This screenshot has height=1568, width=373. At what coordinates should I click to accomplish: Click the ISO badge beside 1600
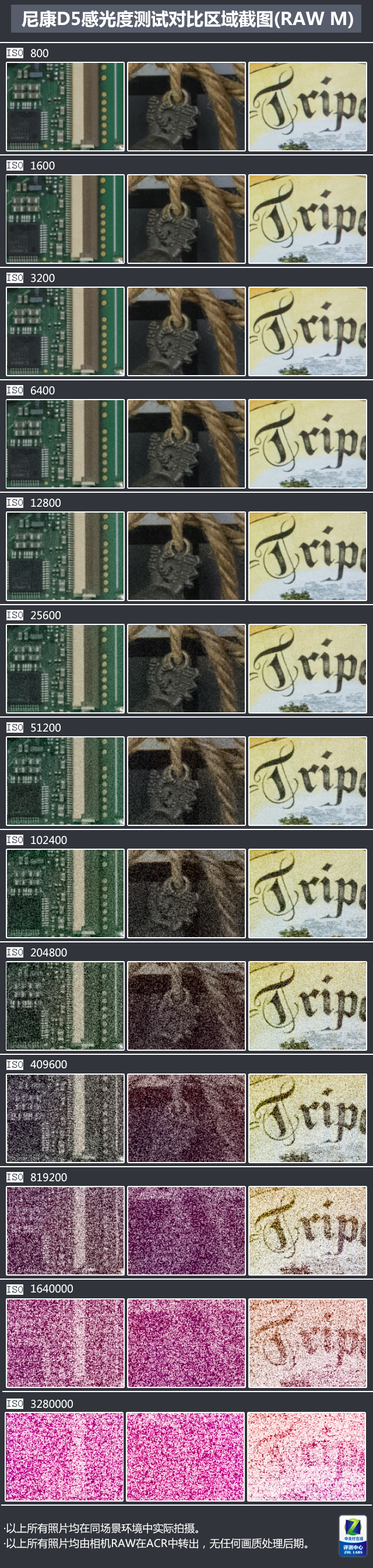coord(15,165)
